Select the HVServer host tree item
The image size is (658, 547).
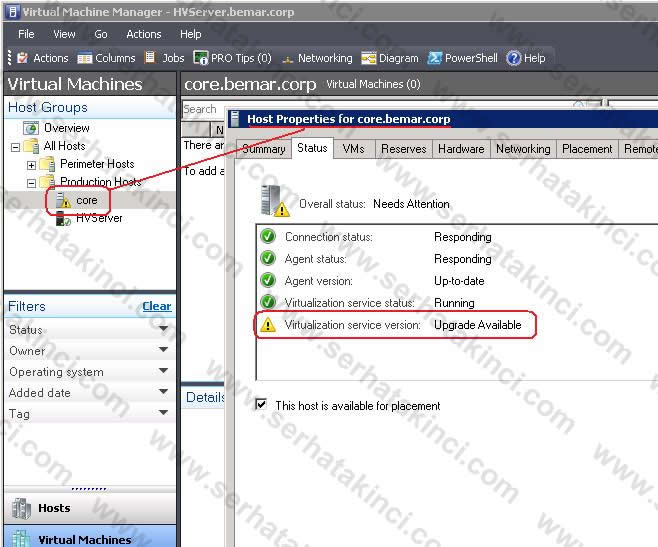coord(99,218)
